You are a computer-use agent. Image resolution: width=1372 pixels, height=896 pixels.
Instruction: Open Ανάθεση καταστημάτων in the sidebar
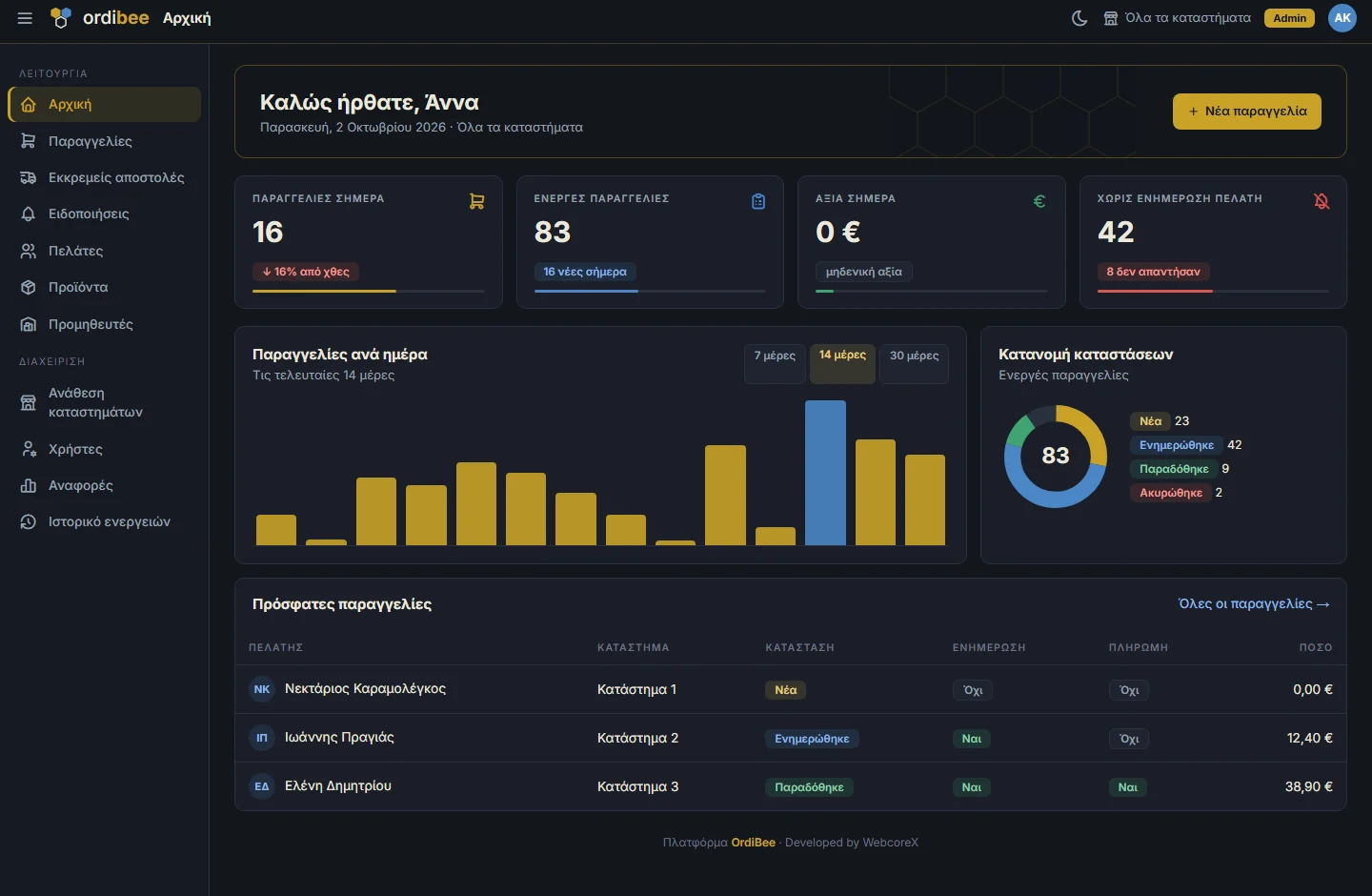coord(105,402)
